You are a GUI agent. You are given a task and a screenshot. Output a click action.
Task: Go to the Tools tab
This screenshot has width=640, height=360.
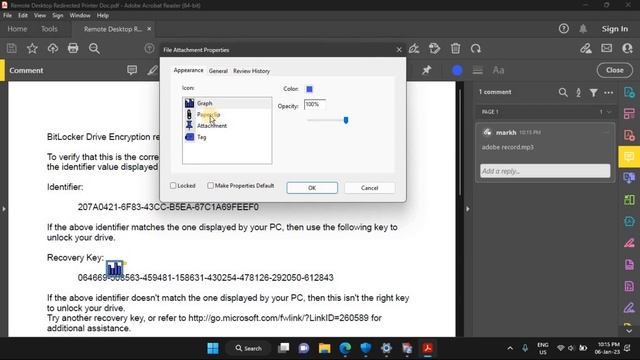49,29
